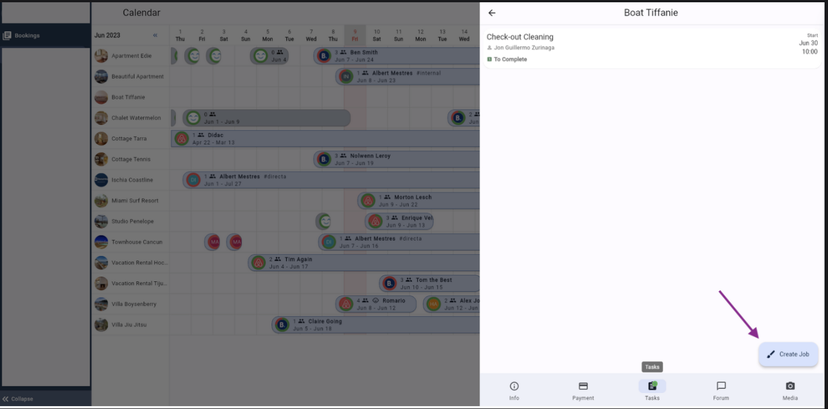828x409 pixels.
Task: Click the Airbnb icon on Didac booking
Action: click(182, 139)
